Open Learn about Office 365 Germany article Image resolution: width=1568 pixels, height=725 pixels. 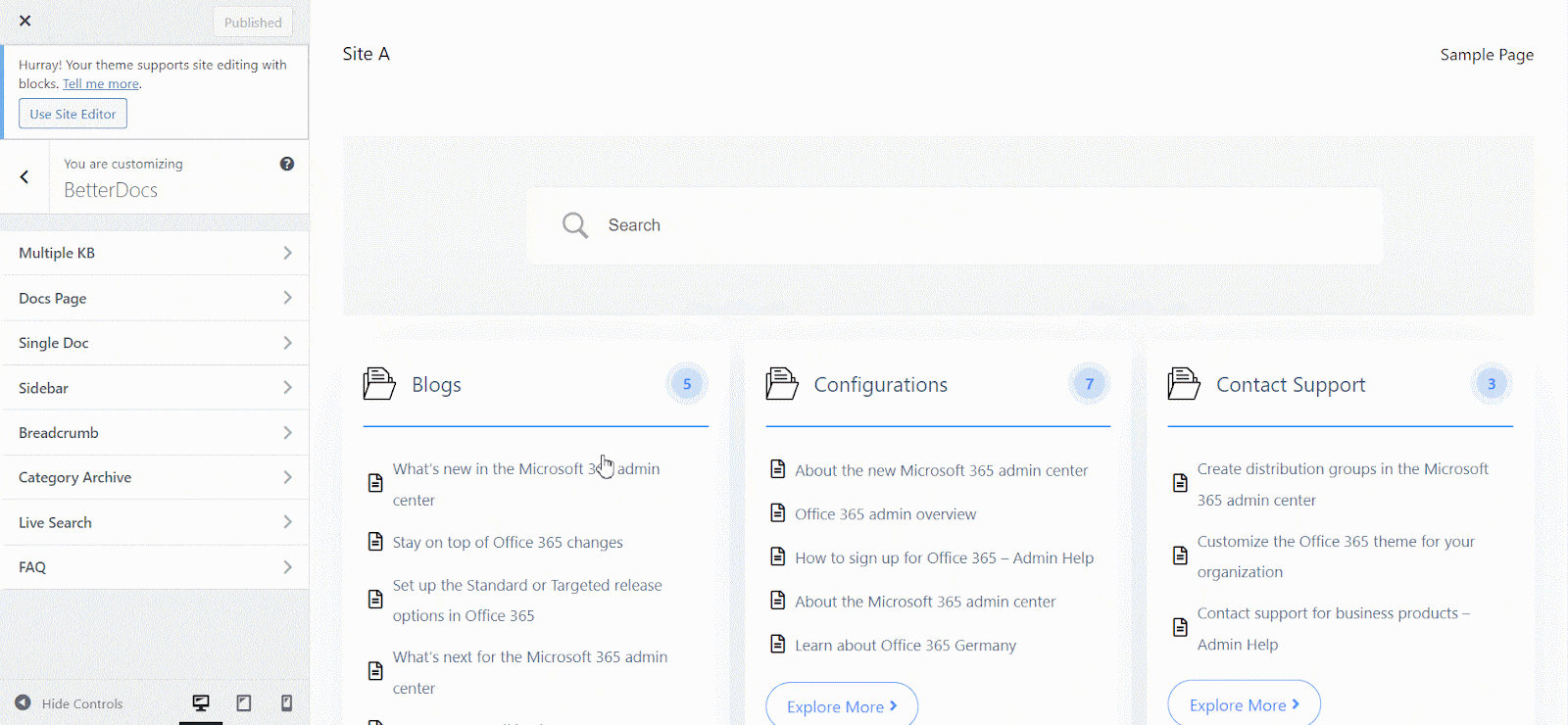[906, 646]
